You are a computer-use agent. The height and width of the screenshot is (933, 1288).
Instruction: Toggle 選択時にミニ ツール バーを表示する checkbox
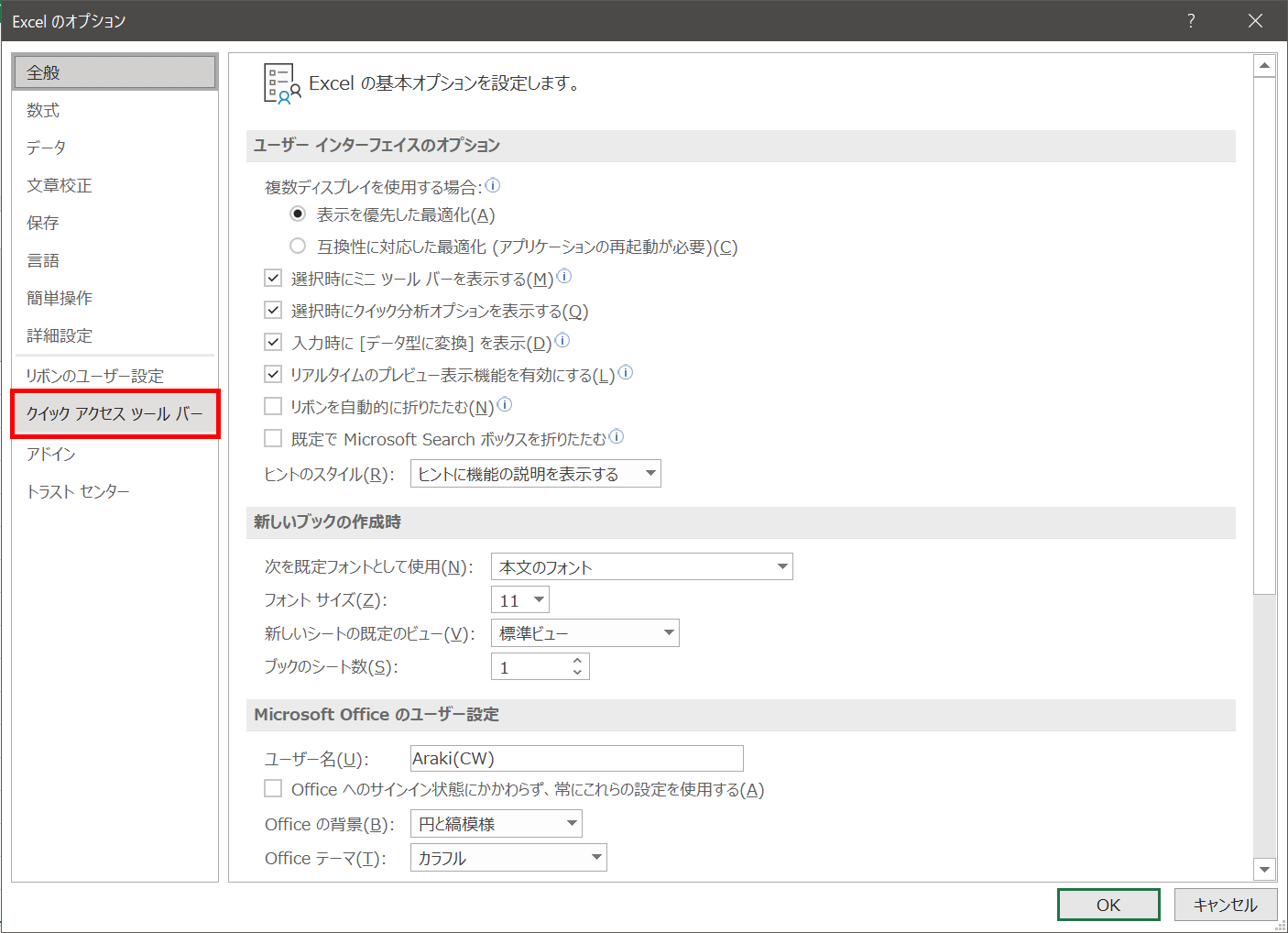(273, 278)
